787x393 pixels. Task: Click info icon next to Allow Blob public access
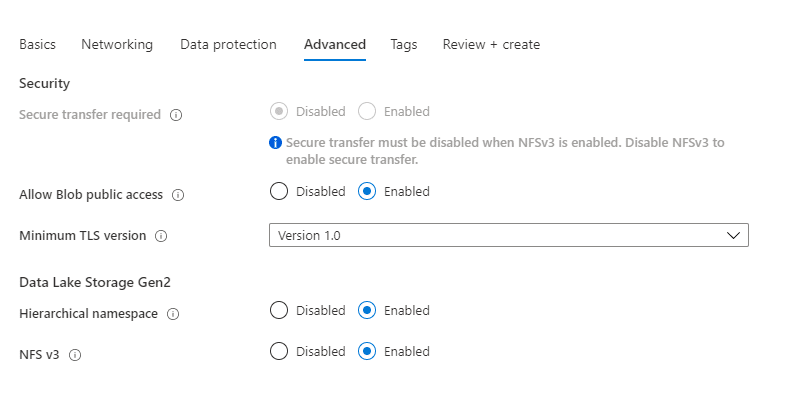[x=178, y=195]
